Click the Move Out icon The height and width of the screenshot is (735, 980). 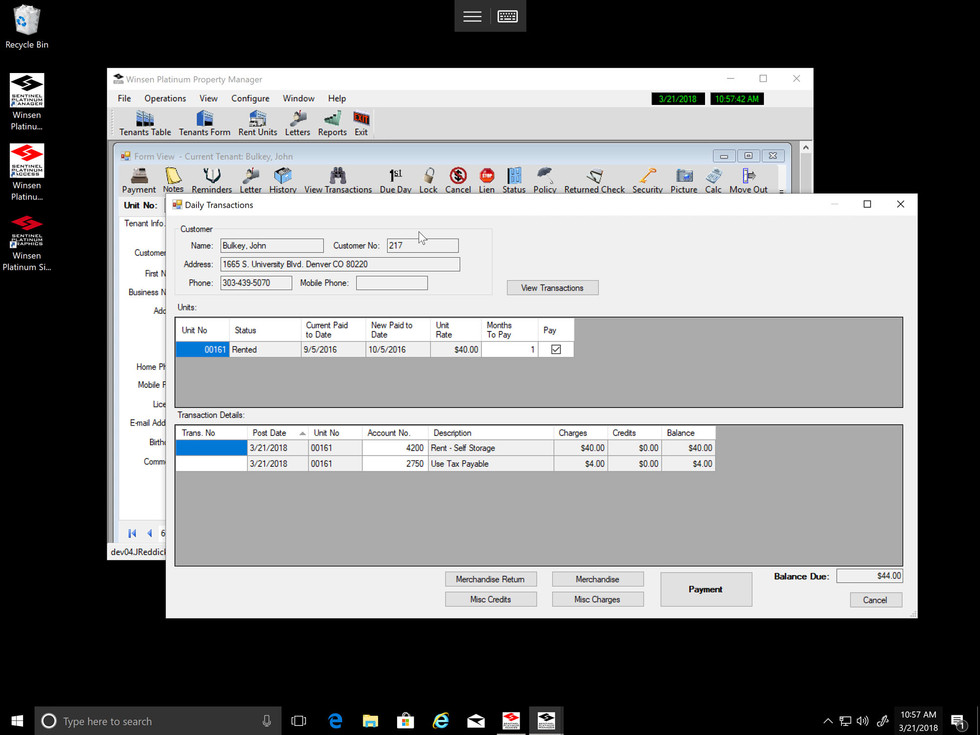(748, 181)
